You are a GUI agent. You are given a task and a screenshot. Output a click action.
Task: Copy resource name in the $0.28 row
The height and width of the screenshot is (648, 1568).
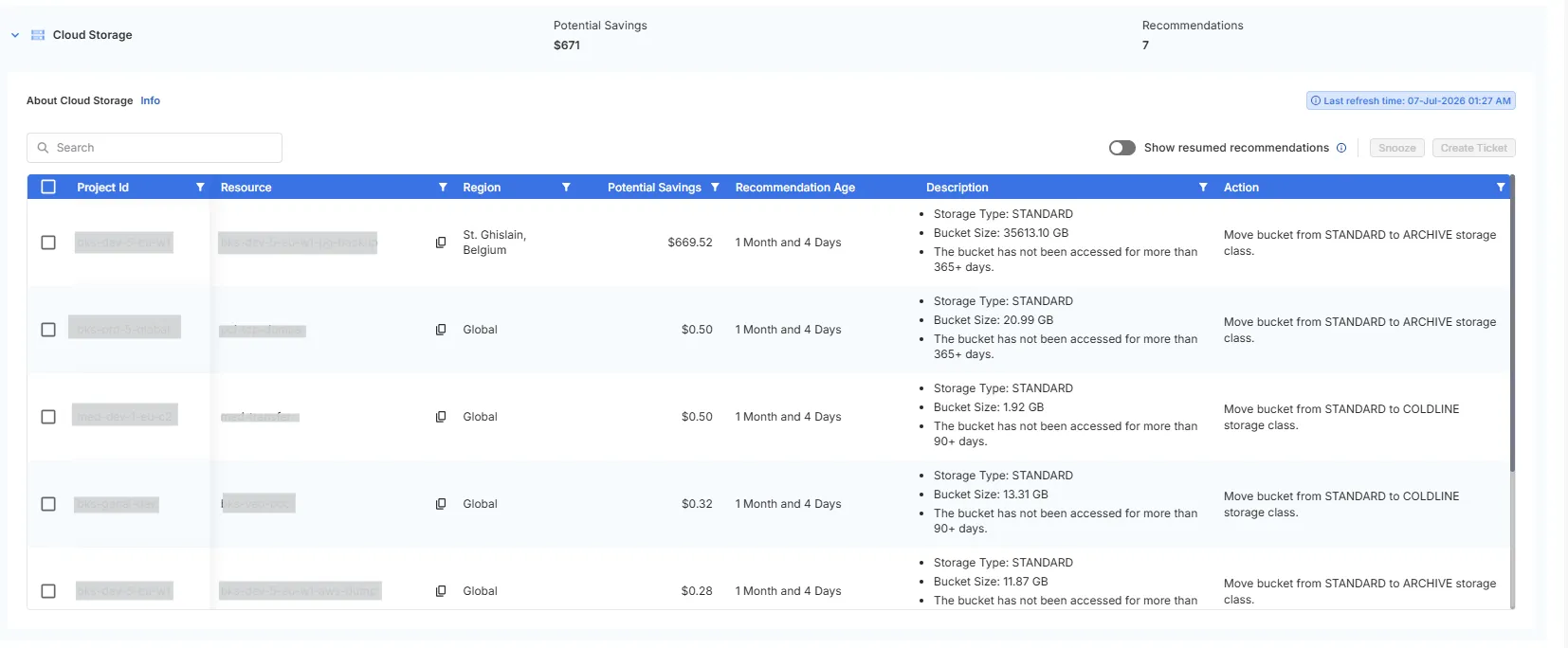(441, 591)
